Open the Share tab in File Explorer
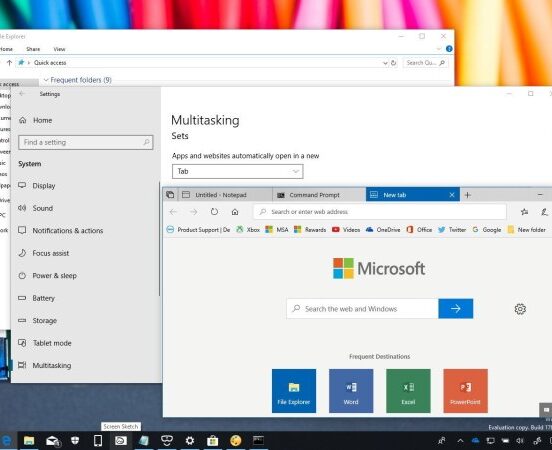This screenshot has height=450, width=552. [x=33, y=49]
